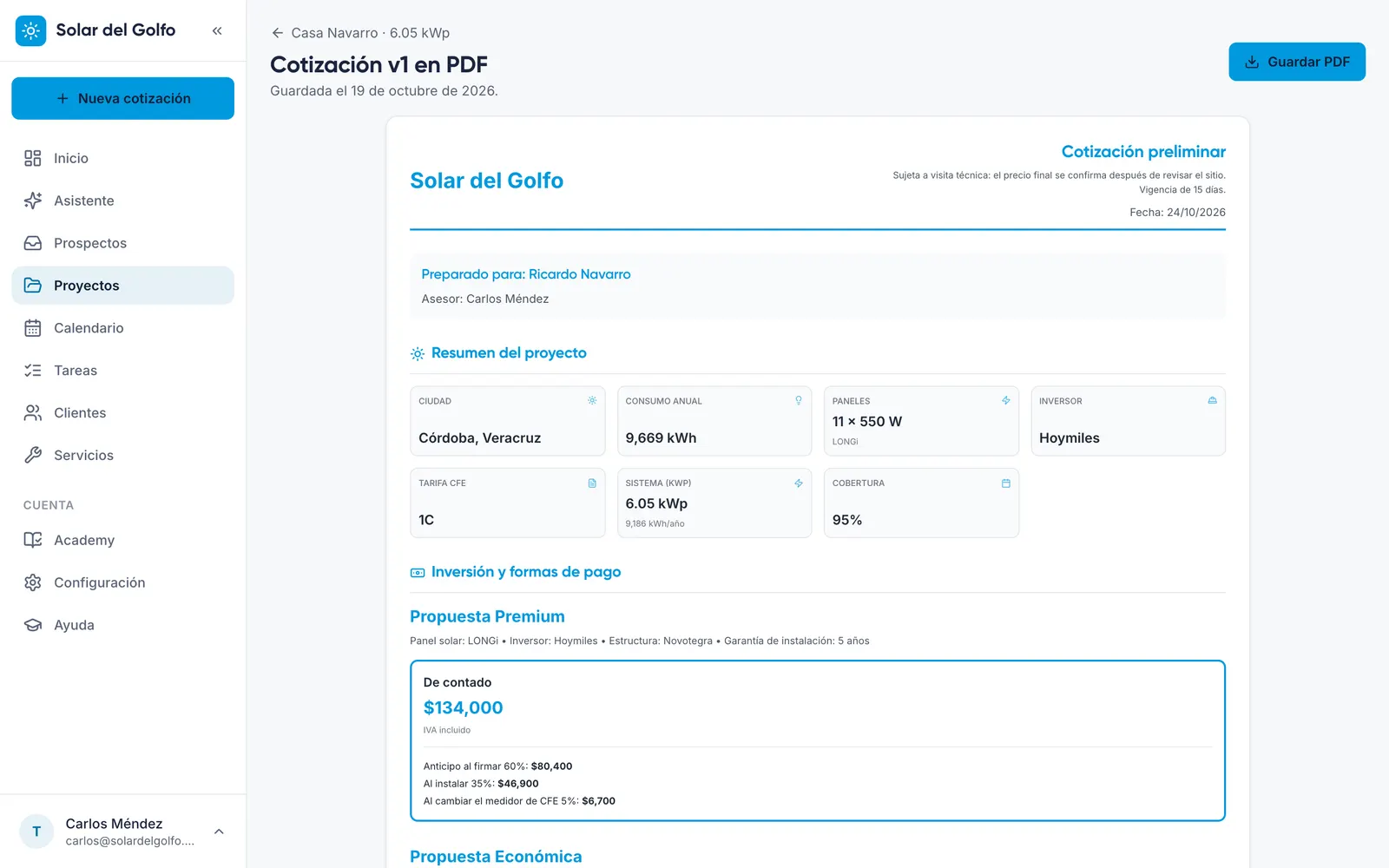
Task: Open the Calendario calendar icon
Action: pyautogui.click(x=33, y=328)
